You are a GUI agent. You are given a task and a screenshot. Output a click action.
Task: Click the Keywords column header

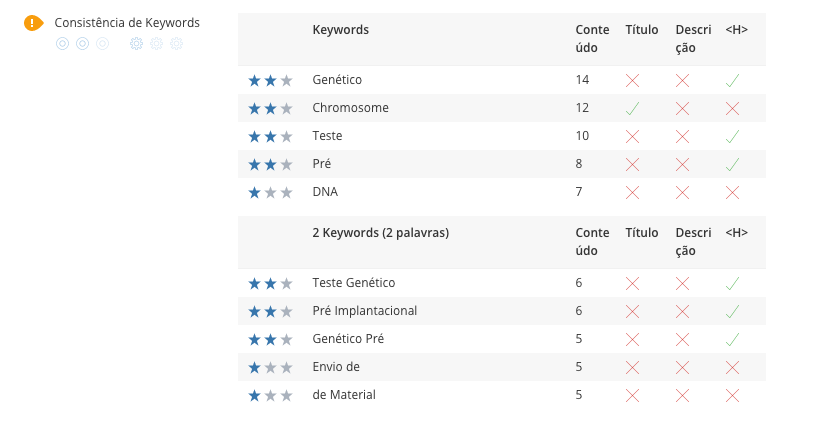point(341,30)
